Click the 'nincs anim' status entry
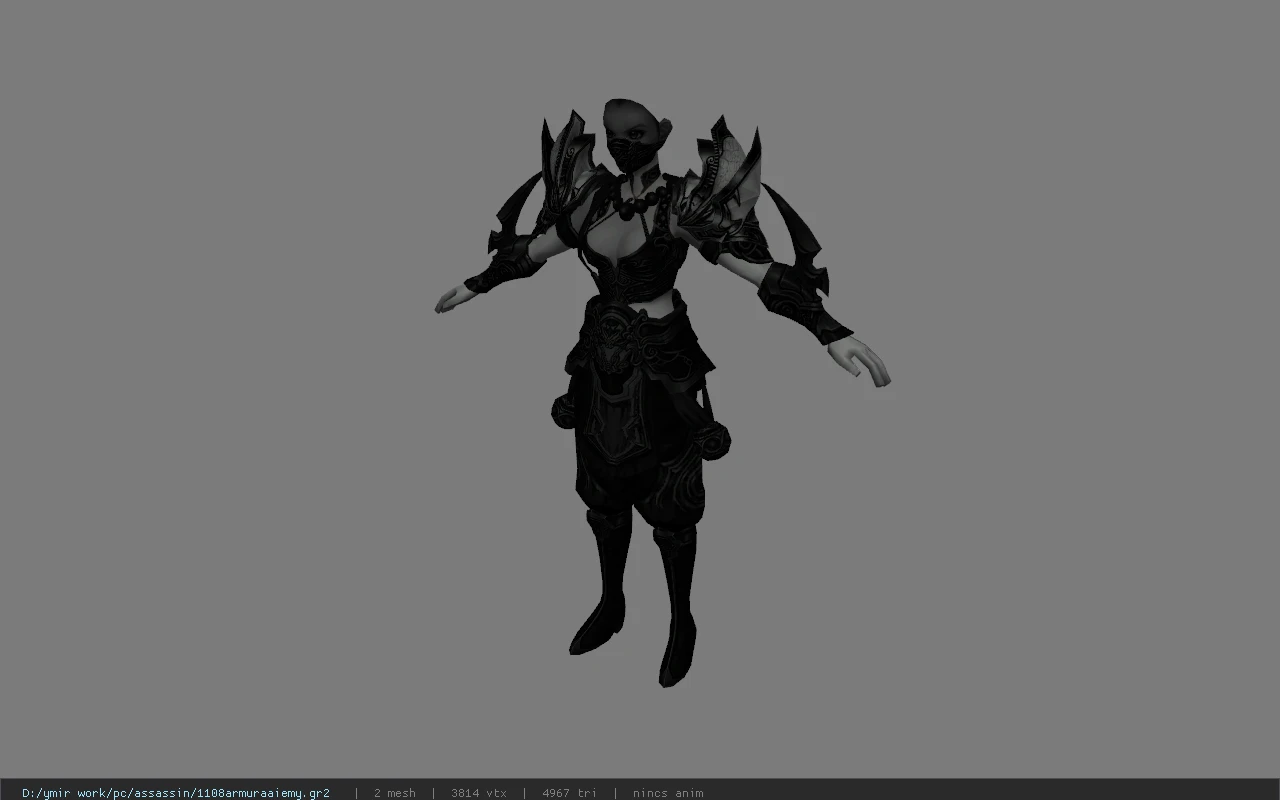The image size is (1280, 800). [668, 793]
